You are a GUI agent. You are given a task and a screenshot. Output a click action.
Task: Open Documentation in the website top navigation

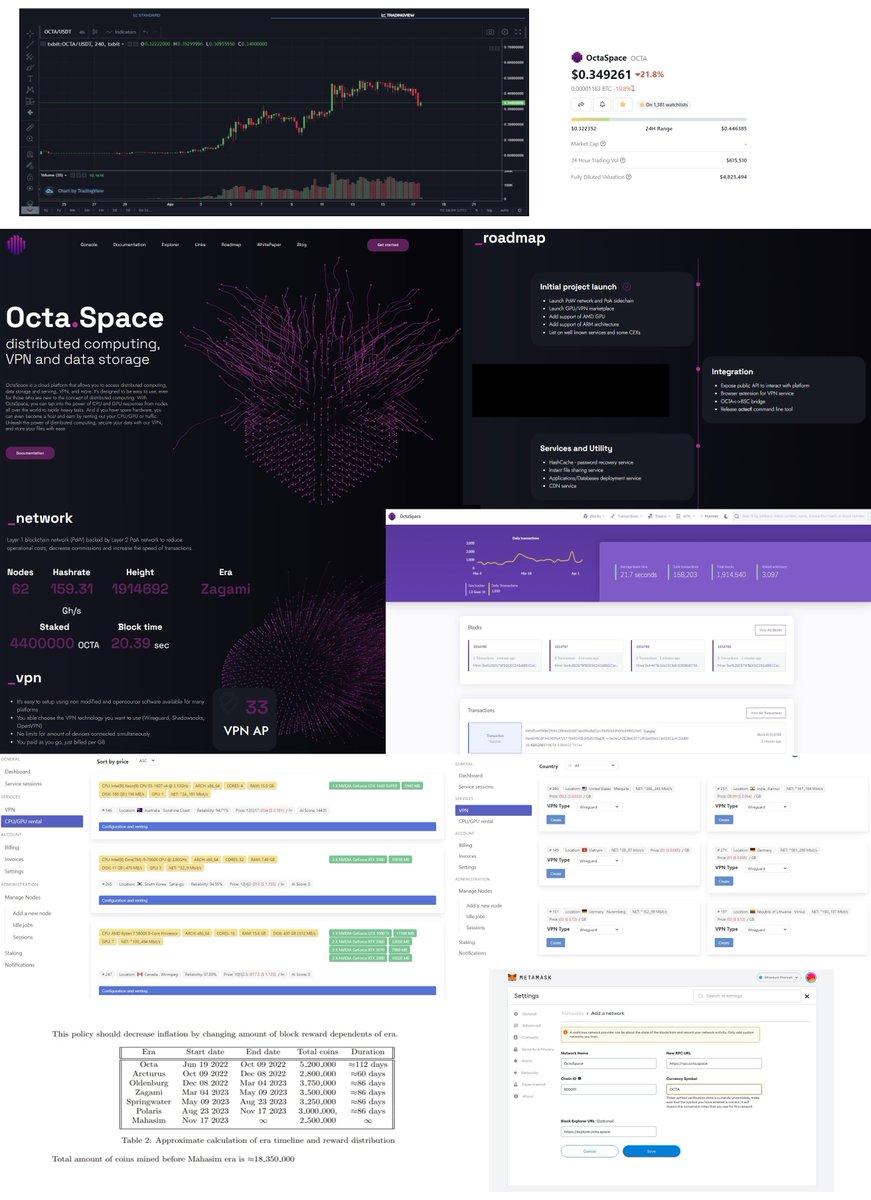(x=129, y=245)
